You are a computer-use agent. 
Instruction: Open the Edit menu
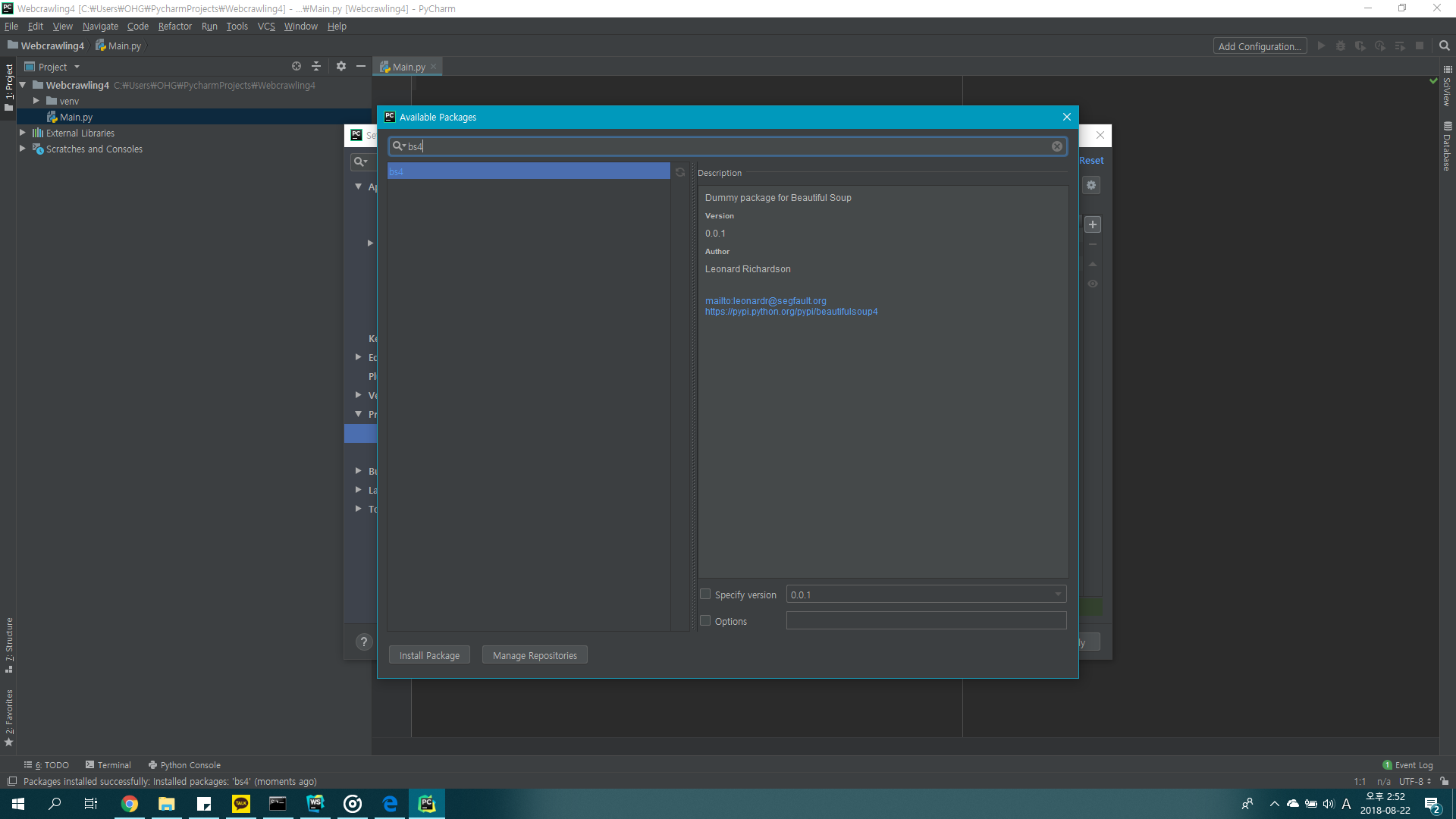coord(36,26)
